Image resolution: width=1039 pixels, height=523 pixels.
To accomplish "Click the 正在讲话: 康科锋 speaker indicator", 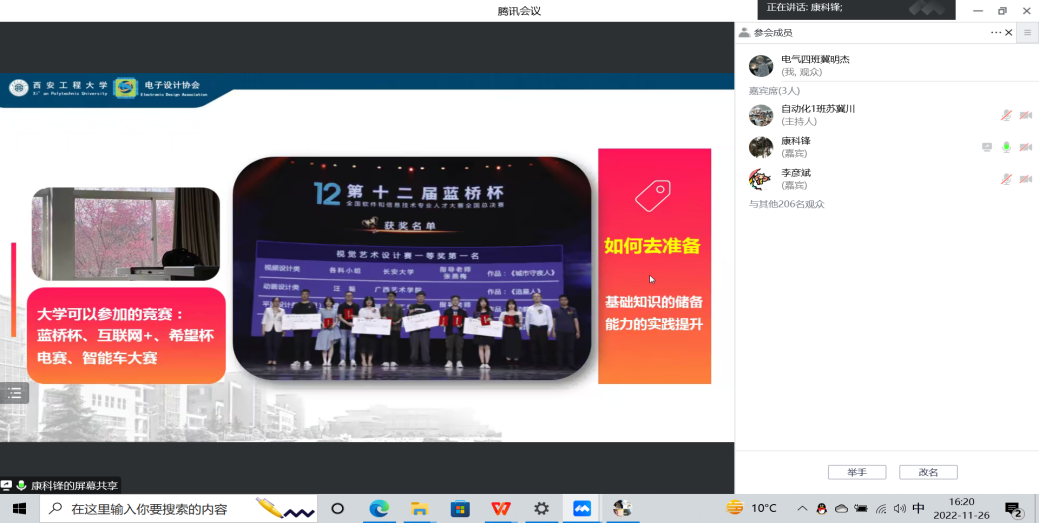I will [x=804, y=8].
